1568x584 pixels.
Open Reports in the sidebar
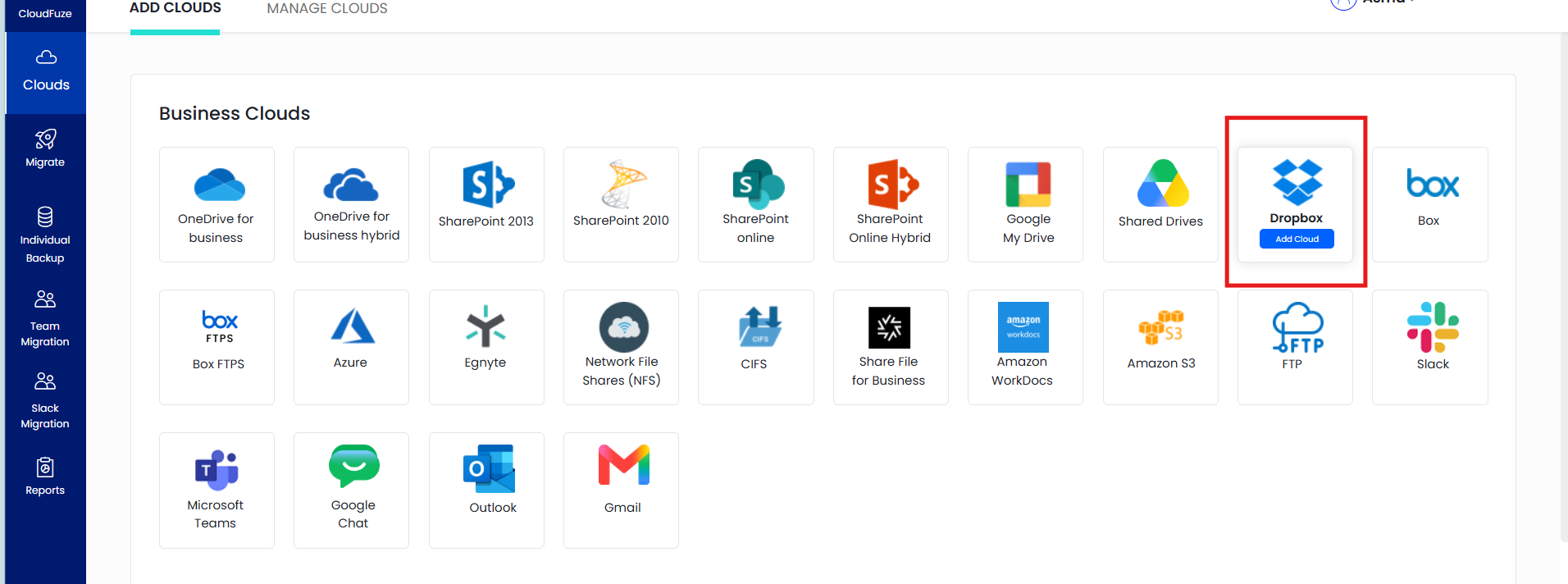(x=45, y=477)
